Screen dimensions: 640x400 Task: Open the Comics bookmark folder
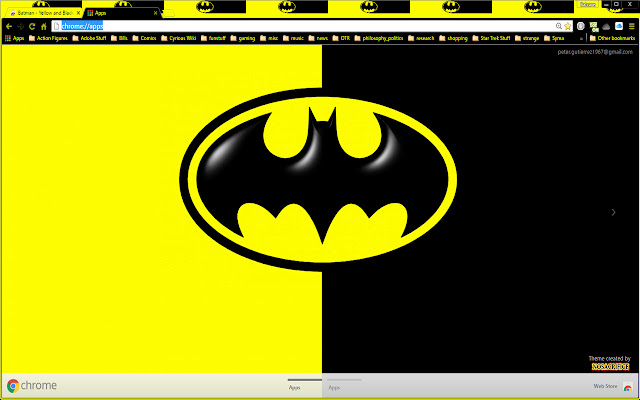144,38
